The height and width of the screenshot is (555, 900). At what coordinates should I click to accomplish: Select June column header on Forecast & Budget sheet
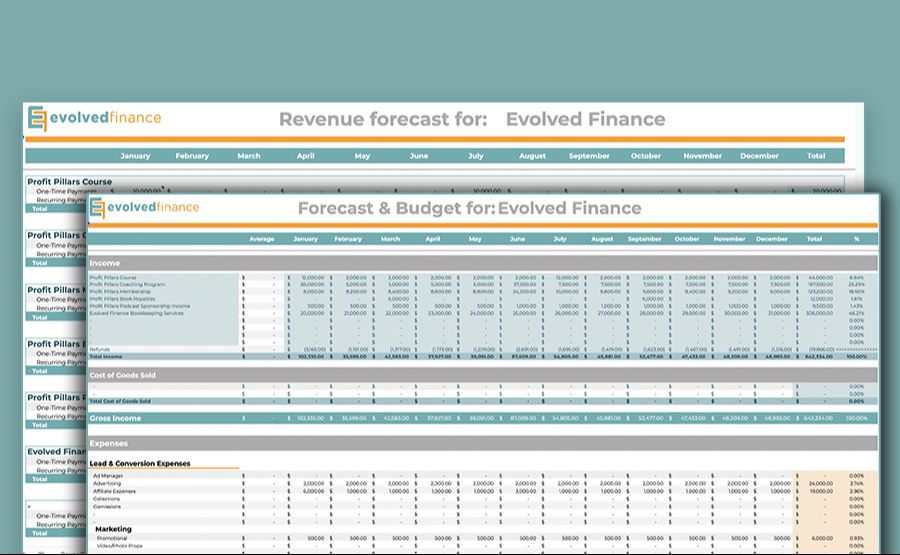(517, 239)
